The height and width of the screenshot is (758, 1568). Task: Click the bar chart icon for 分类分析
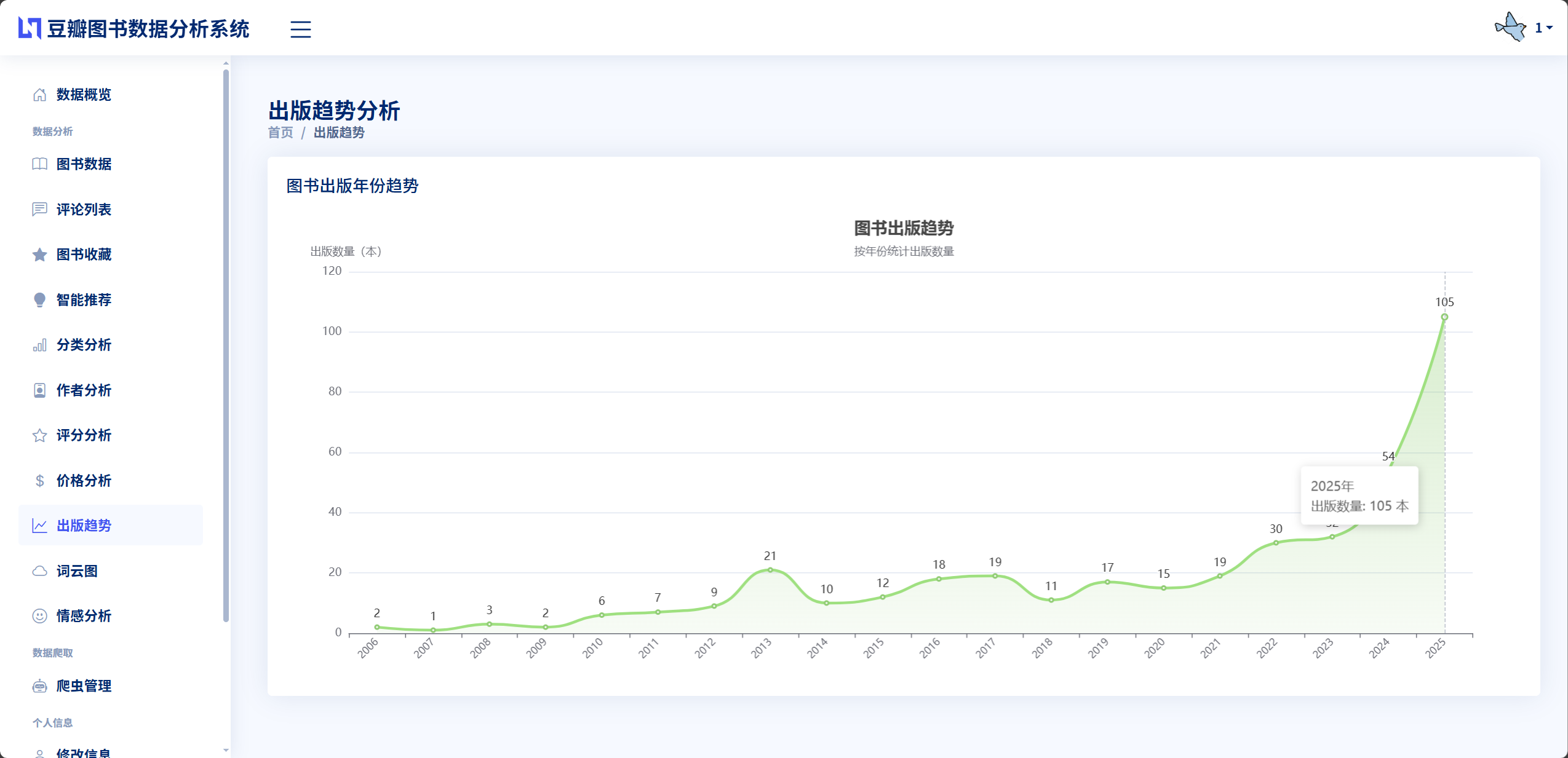coord(39,345)
